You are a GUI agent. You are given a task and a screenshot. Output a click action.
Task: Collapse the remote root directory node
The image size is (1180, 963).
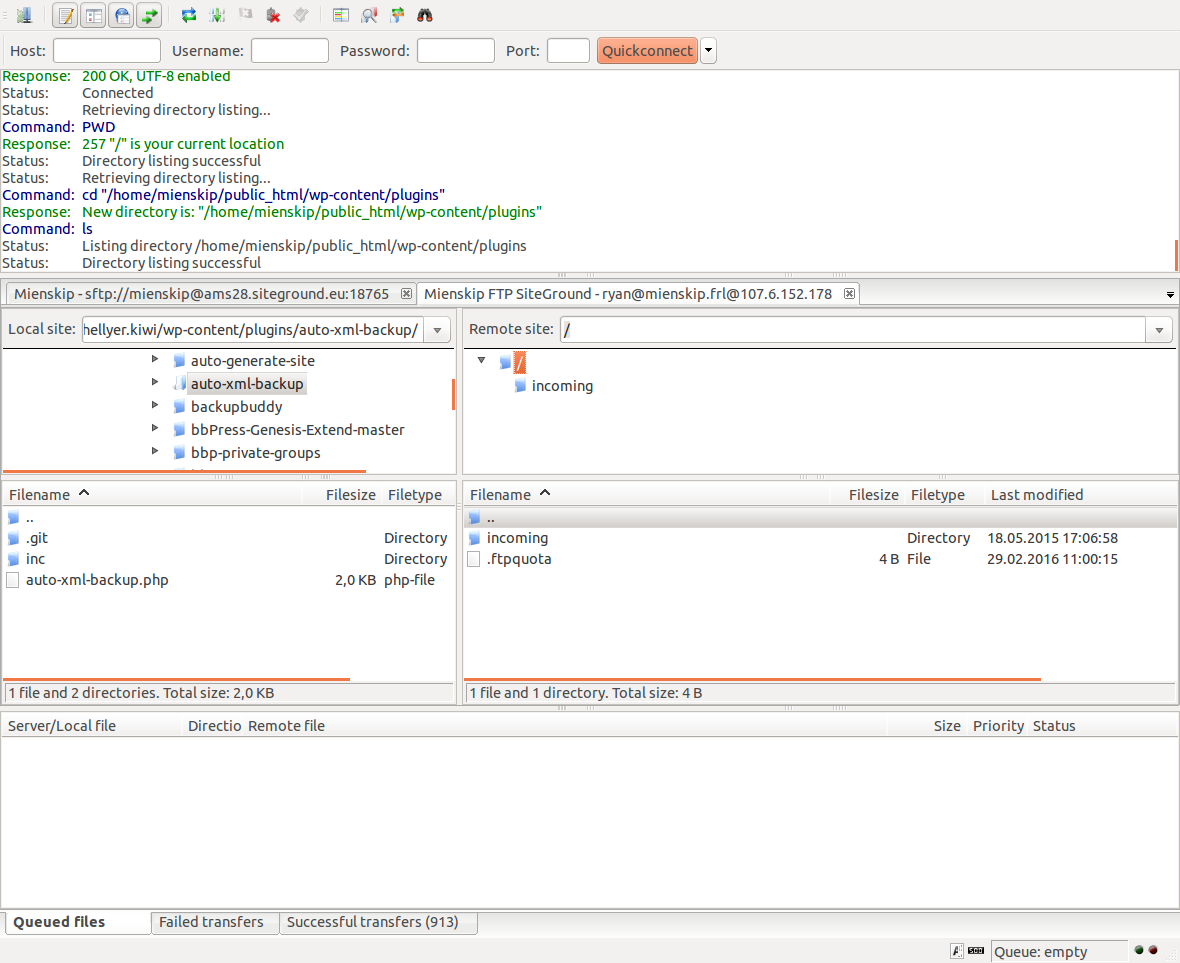482,360
